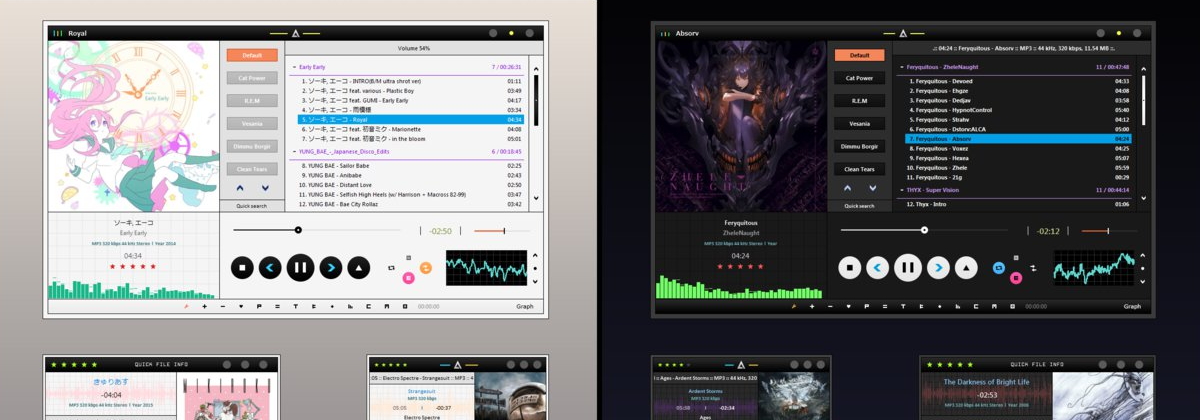1200x420 pixels.
Task: Toggle the repeat arrows icon in Royal window
Action: click(391, 268)
